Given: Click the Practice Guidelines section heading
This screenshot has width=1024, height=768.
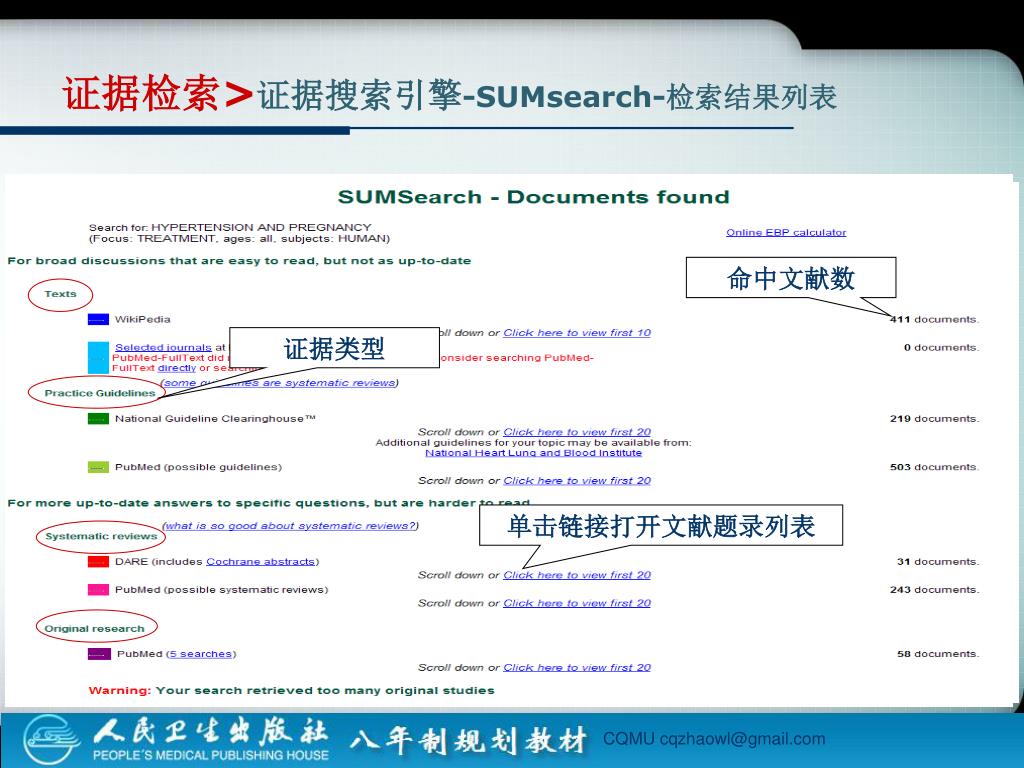Looking at the screenshot, I should [99, 393].
